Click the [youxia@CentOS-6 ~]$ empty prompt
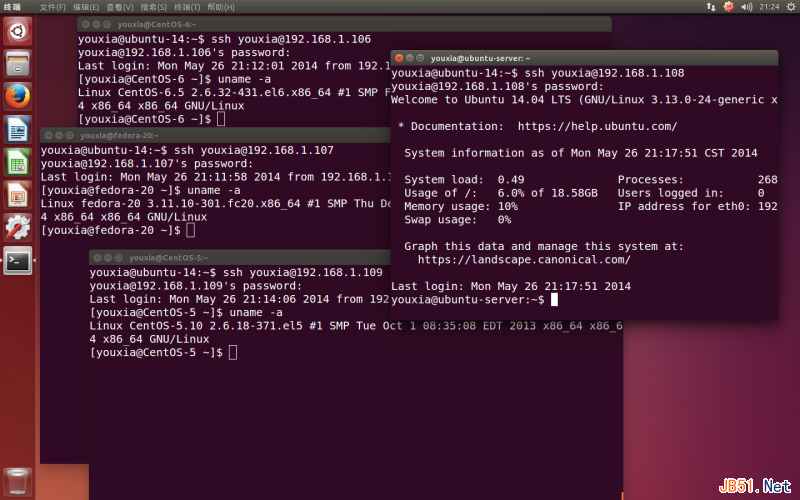Screen dimensions: 800x500 144,119
